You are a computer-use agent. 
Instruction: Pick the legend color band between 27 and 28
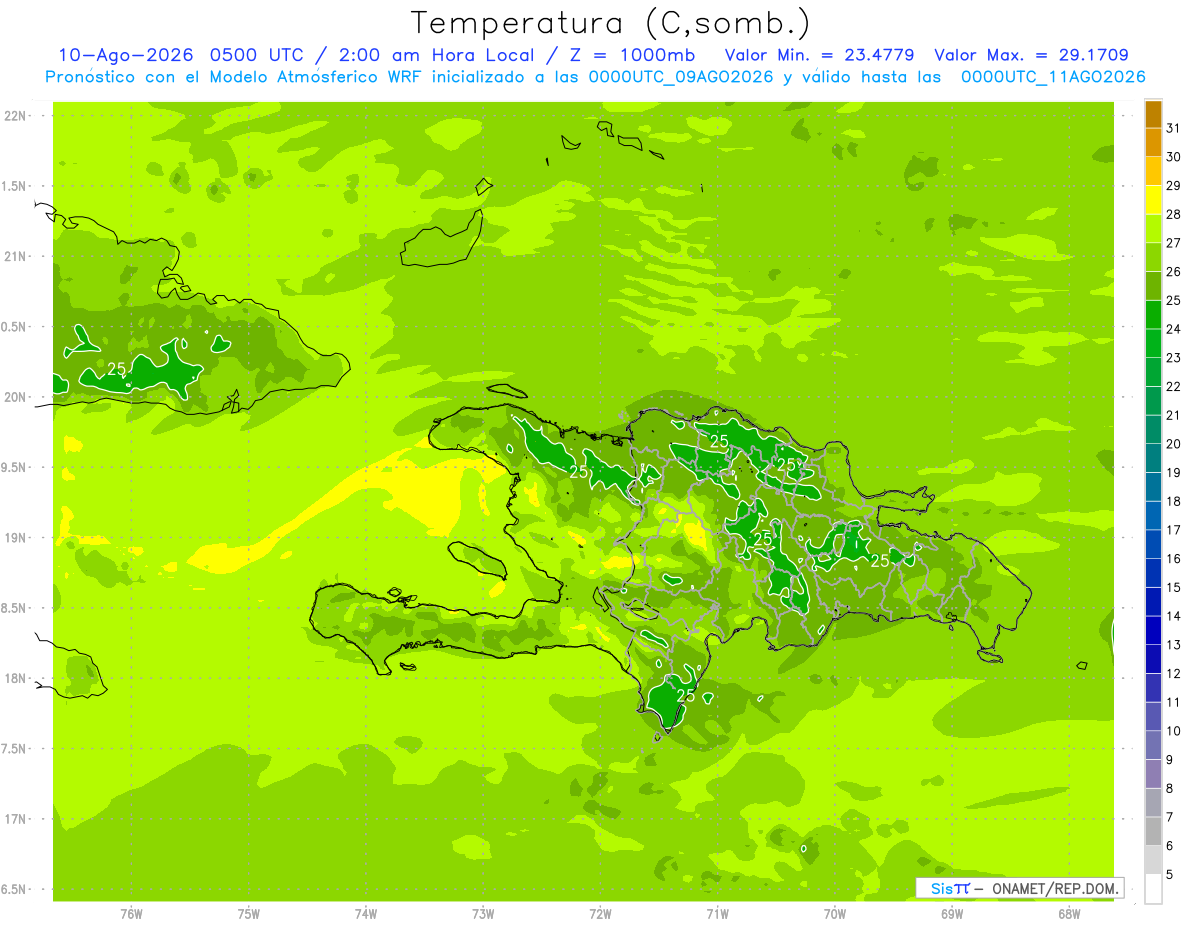[1153, 229]
